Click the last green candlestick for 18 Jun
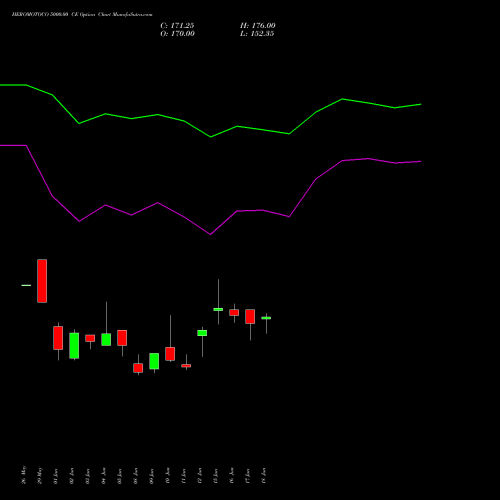This screenshot has width=500, height=500. (x=266, y=318)
